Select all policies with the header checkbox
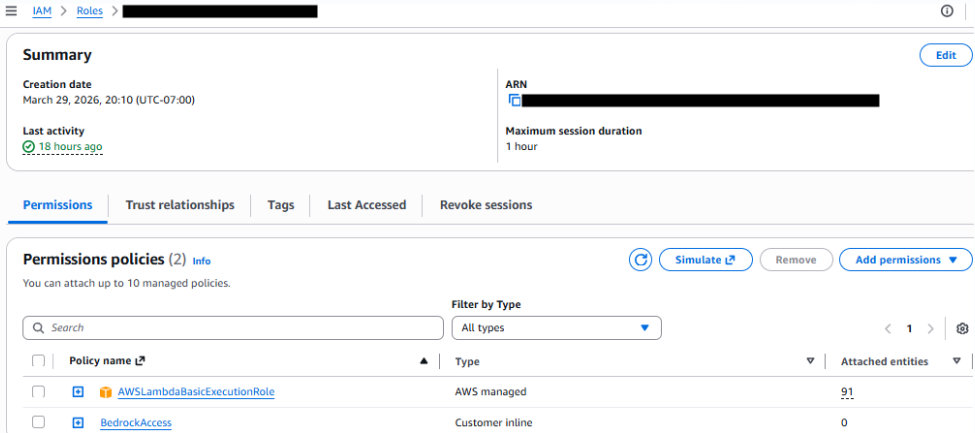Viewport: 975px width, 433px height. (39, 361)
